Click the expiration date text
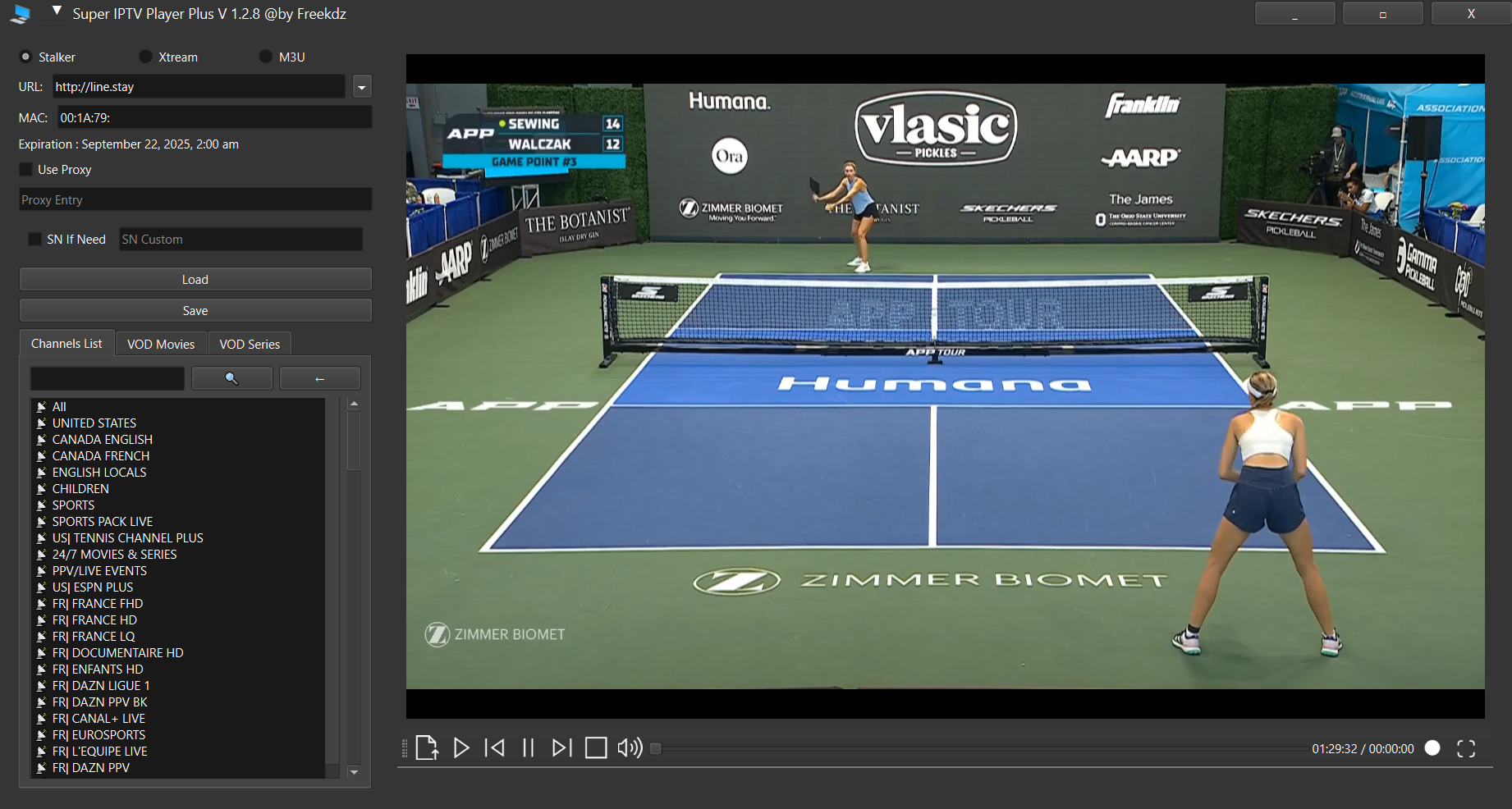 coord(129,144)
